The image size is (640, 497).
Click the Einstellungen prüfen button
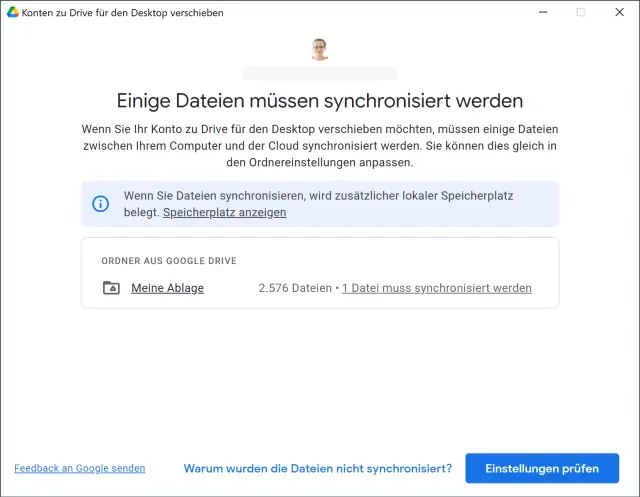click(x=542, y=468)
